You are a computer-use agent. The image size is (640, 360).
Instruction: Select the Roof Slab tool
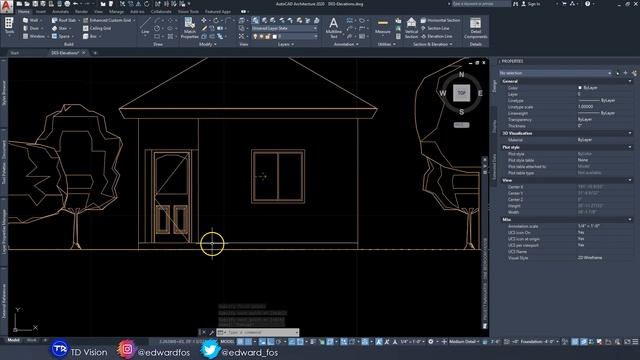click(65, 20)
